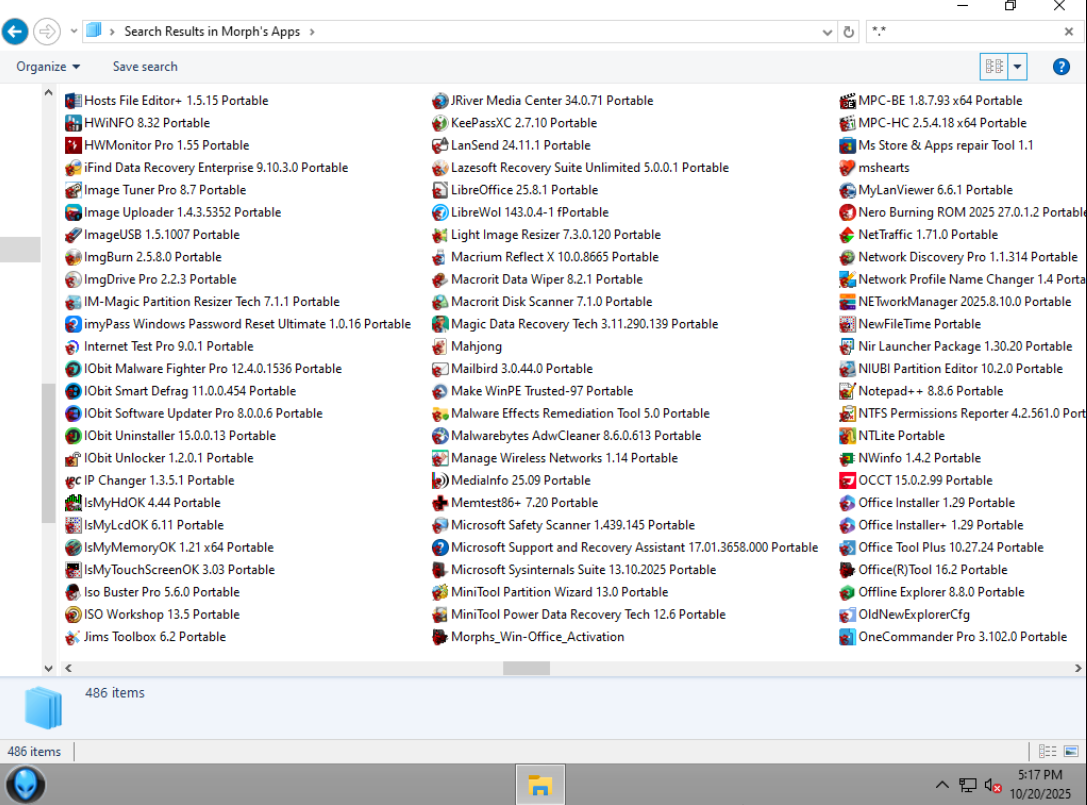The height and width of the screenshot is (805, 1087).
Task: Go back with the Back arrow
Action: 15,31
